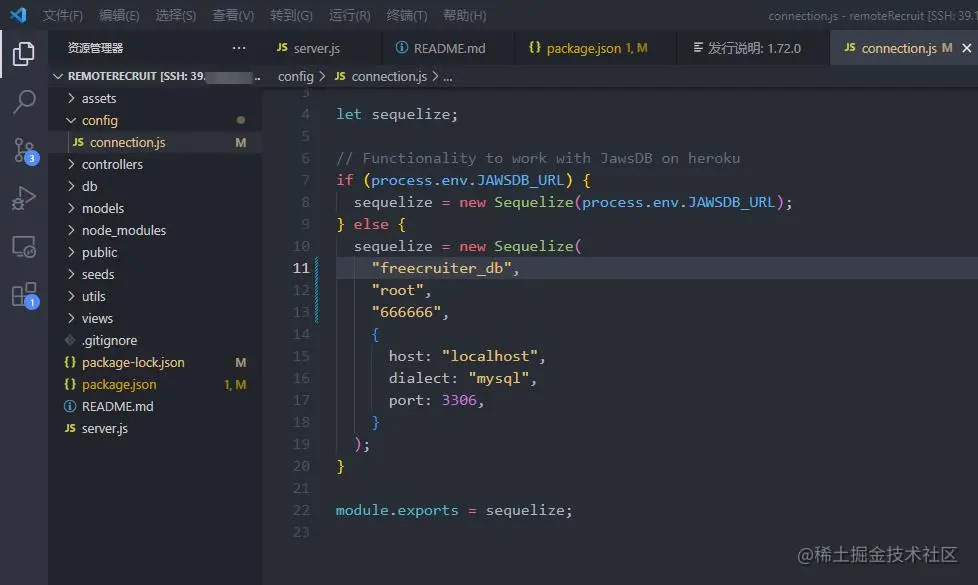Open the 查看(V) menu
The width and height of the screenshot is (978, 585).
click(233, 15)
